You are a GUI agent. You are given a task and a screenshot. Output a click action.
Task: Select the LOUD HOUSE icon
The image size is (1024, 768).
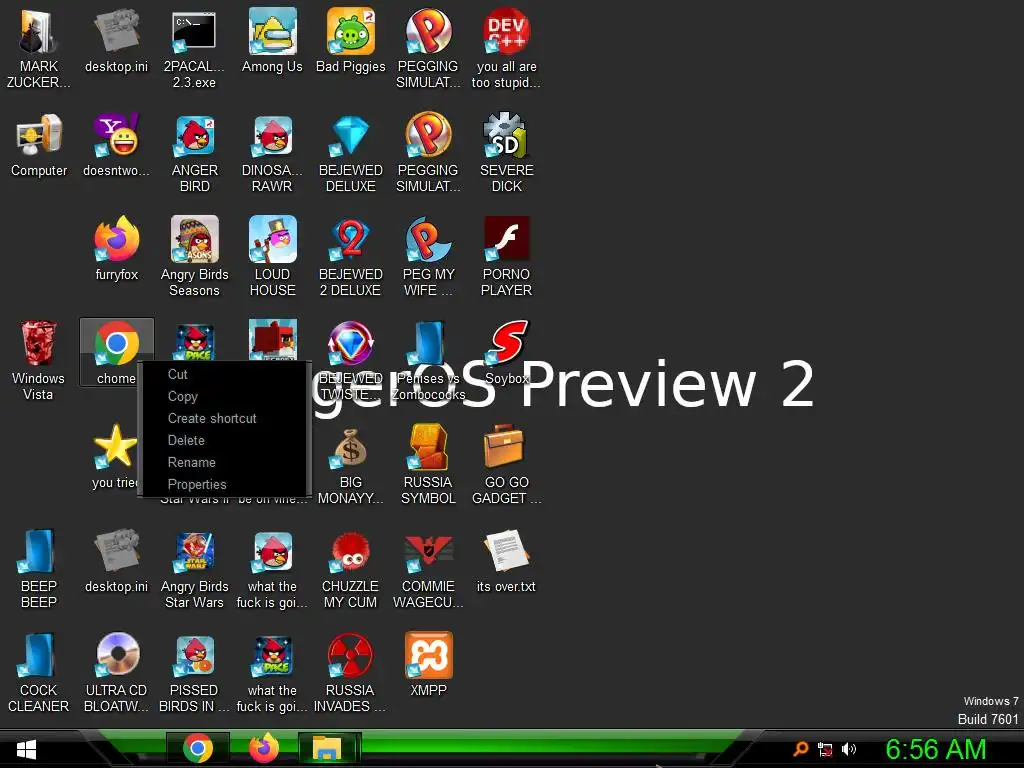(x=272, y=256)
